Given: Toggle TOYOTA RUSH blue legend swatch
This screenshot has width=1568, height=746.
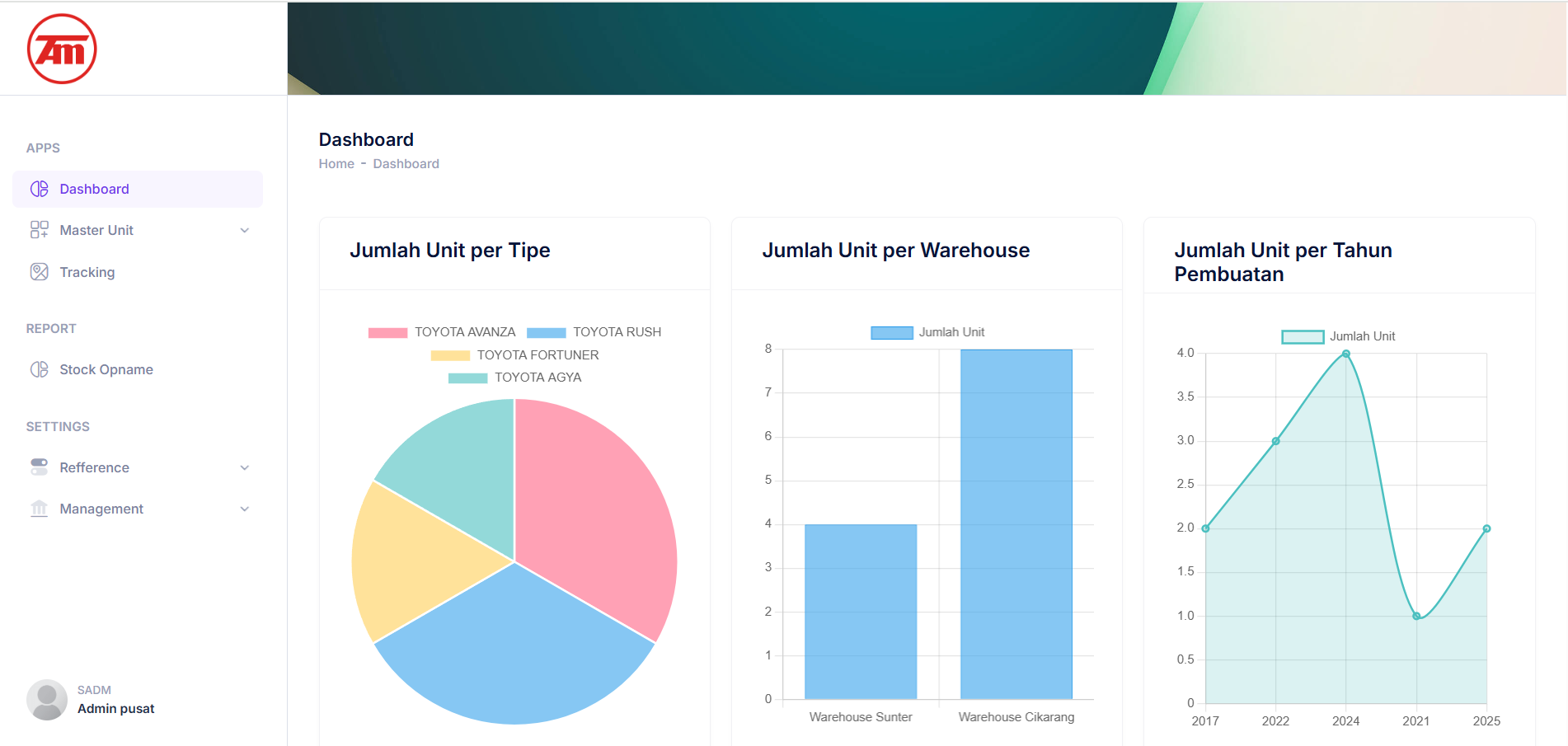Looking at the screenshot, I should [x=546, y=333].
